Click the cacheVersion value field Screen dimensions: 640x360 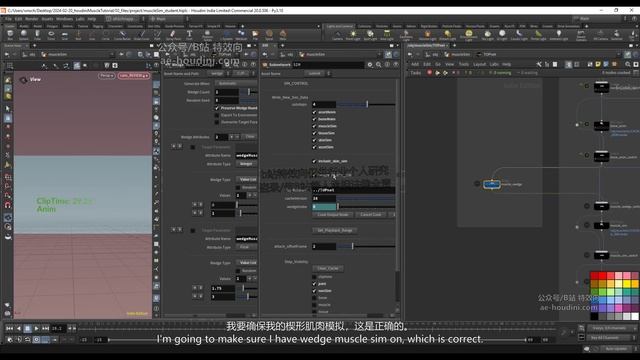324,198
